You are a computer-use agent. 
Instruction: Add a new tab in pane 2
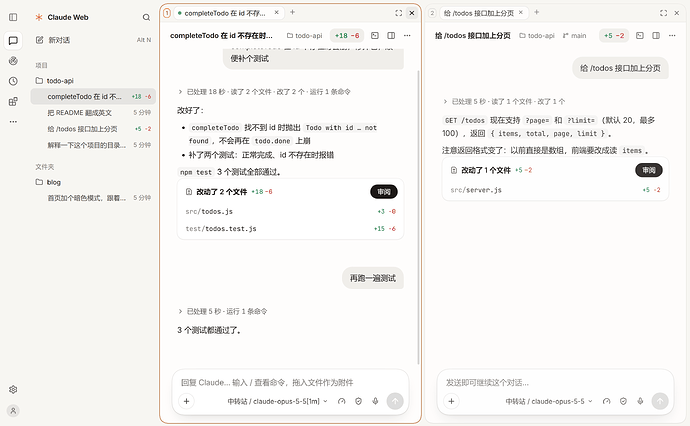[536, 13]
